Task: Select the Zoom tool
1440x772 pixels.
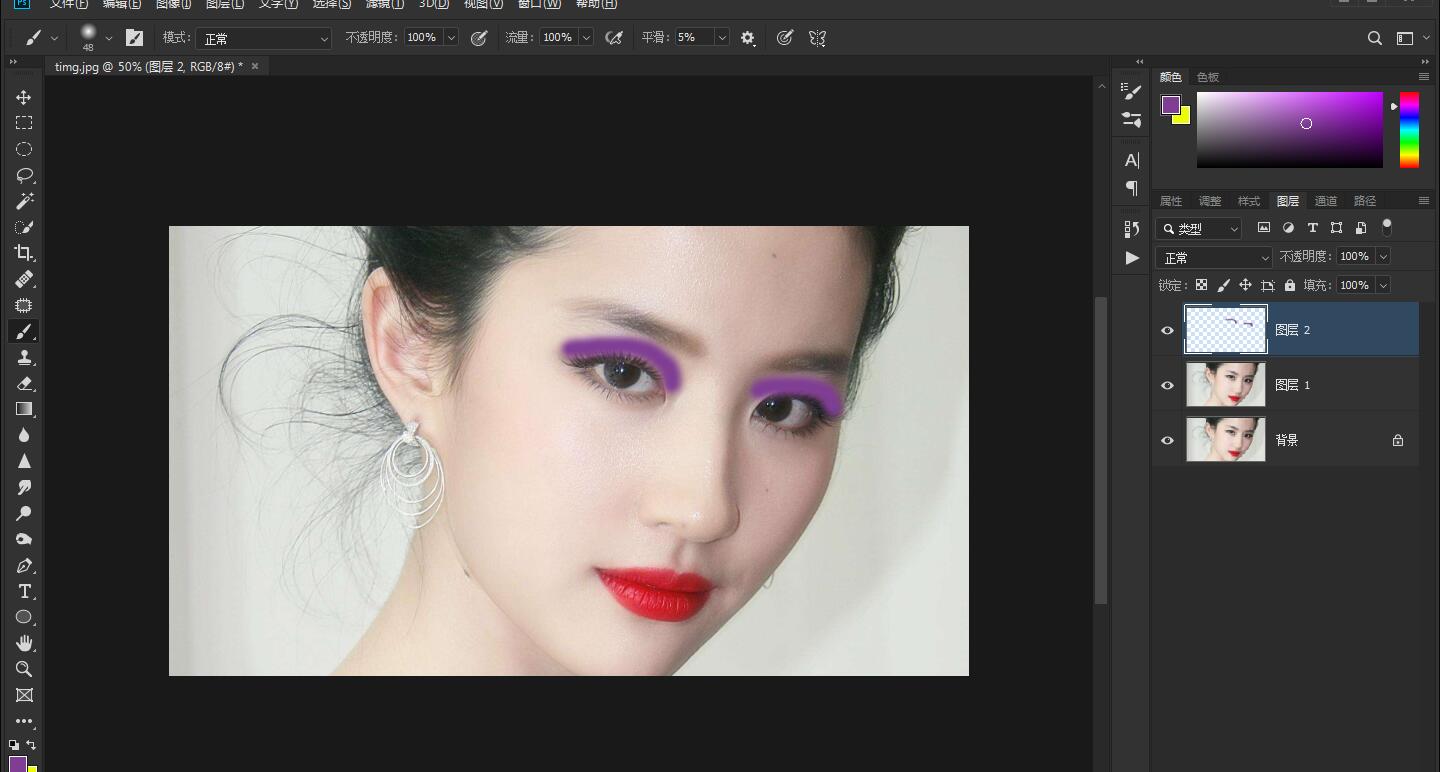Action: [x=24, y=669]
